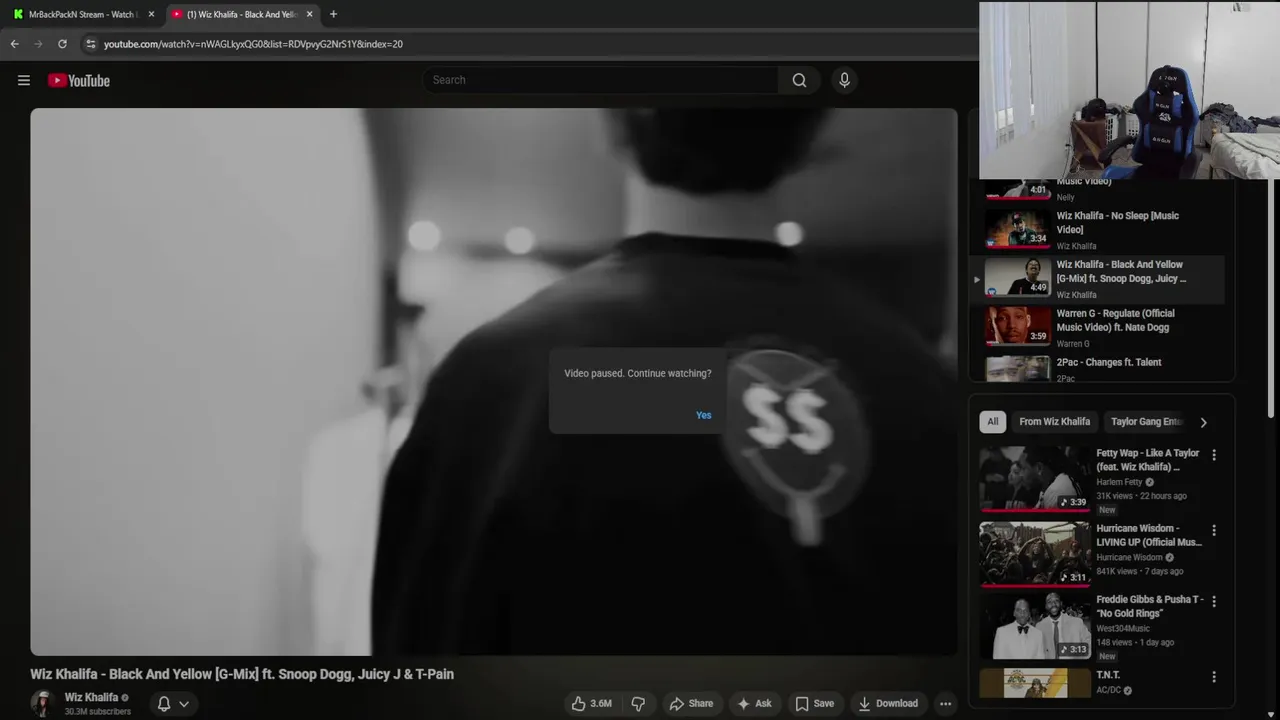Like the video with thumbs up 3.6M
This screenshot has height=720, width=1280.
[x=591, y=703]
